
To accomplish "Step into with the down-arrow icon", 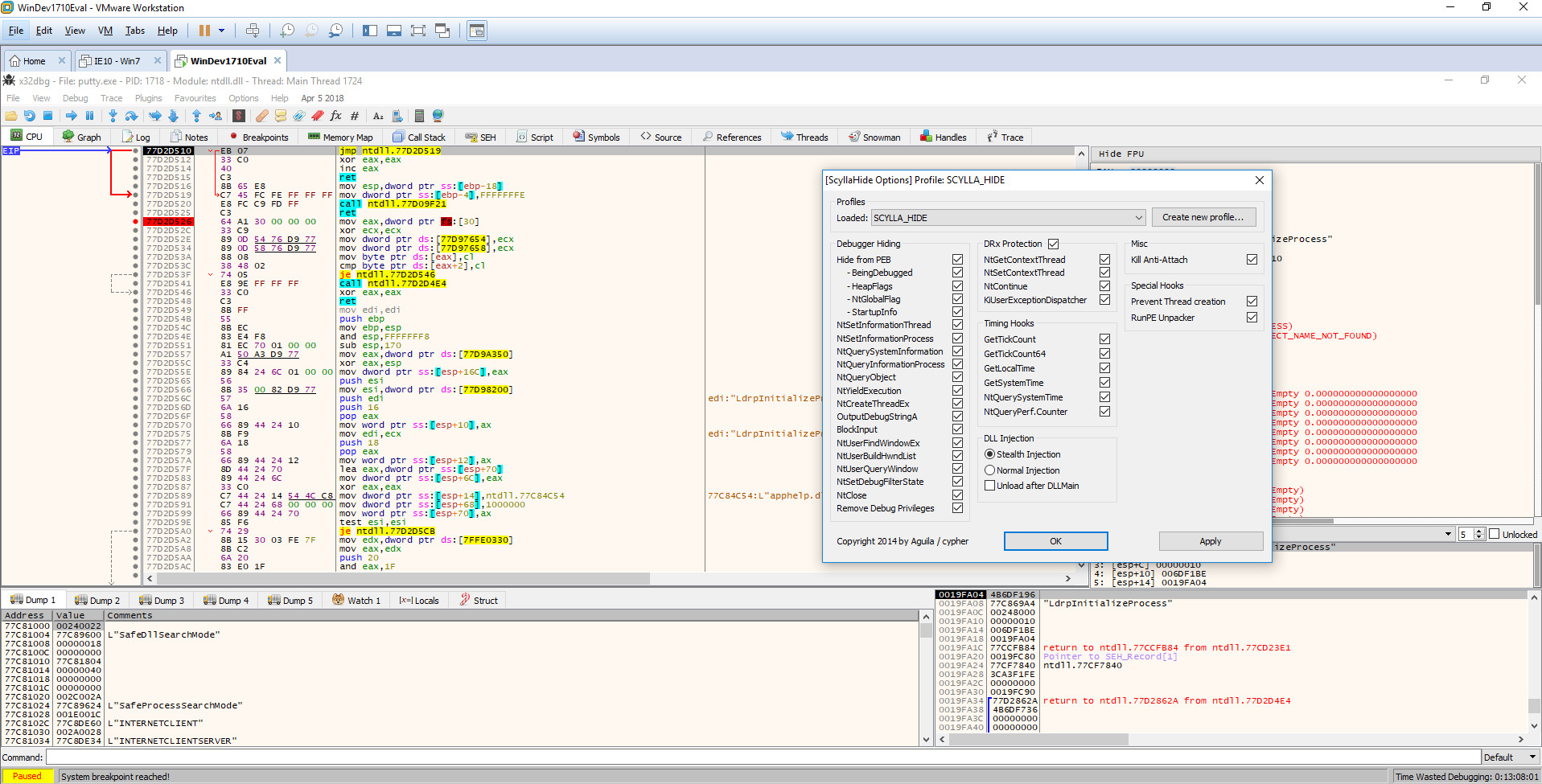I will pyautogui.click(x=113, y=116).
